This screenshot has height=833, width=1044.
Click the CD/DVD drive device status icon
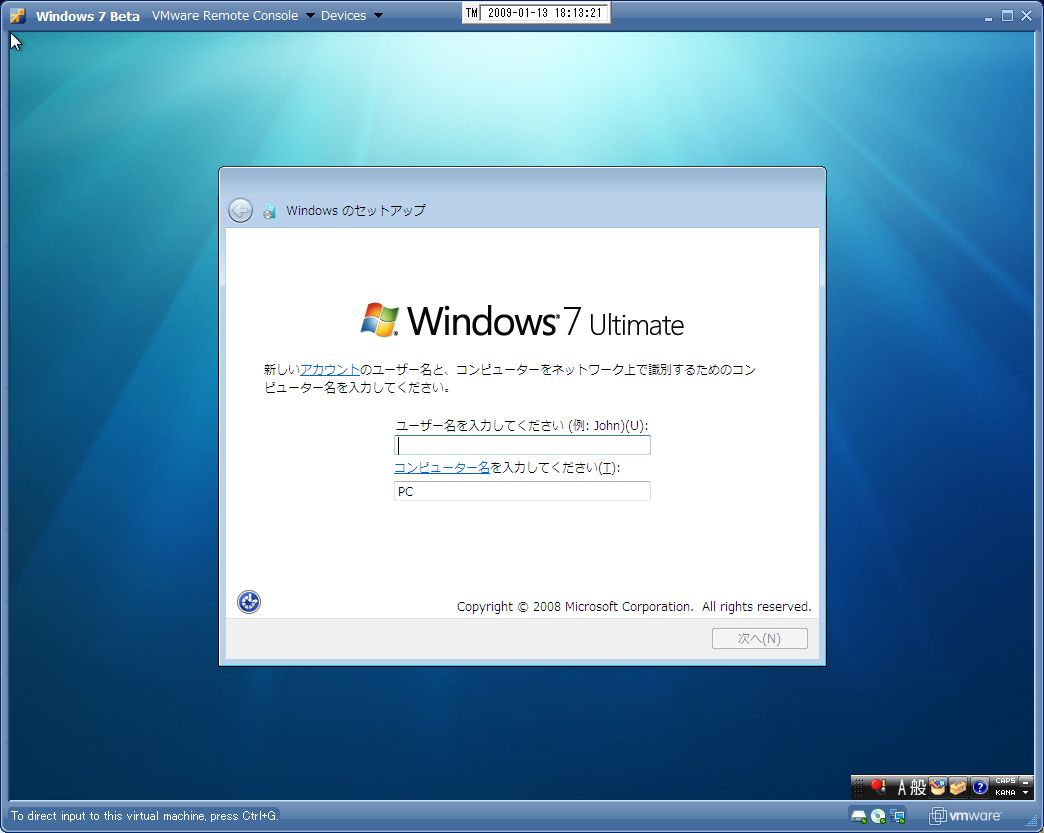878,816
